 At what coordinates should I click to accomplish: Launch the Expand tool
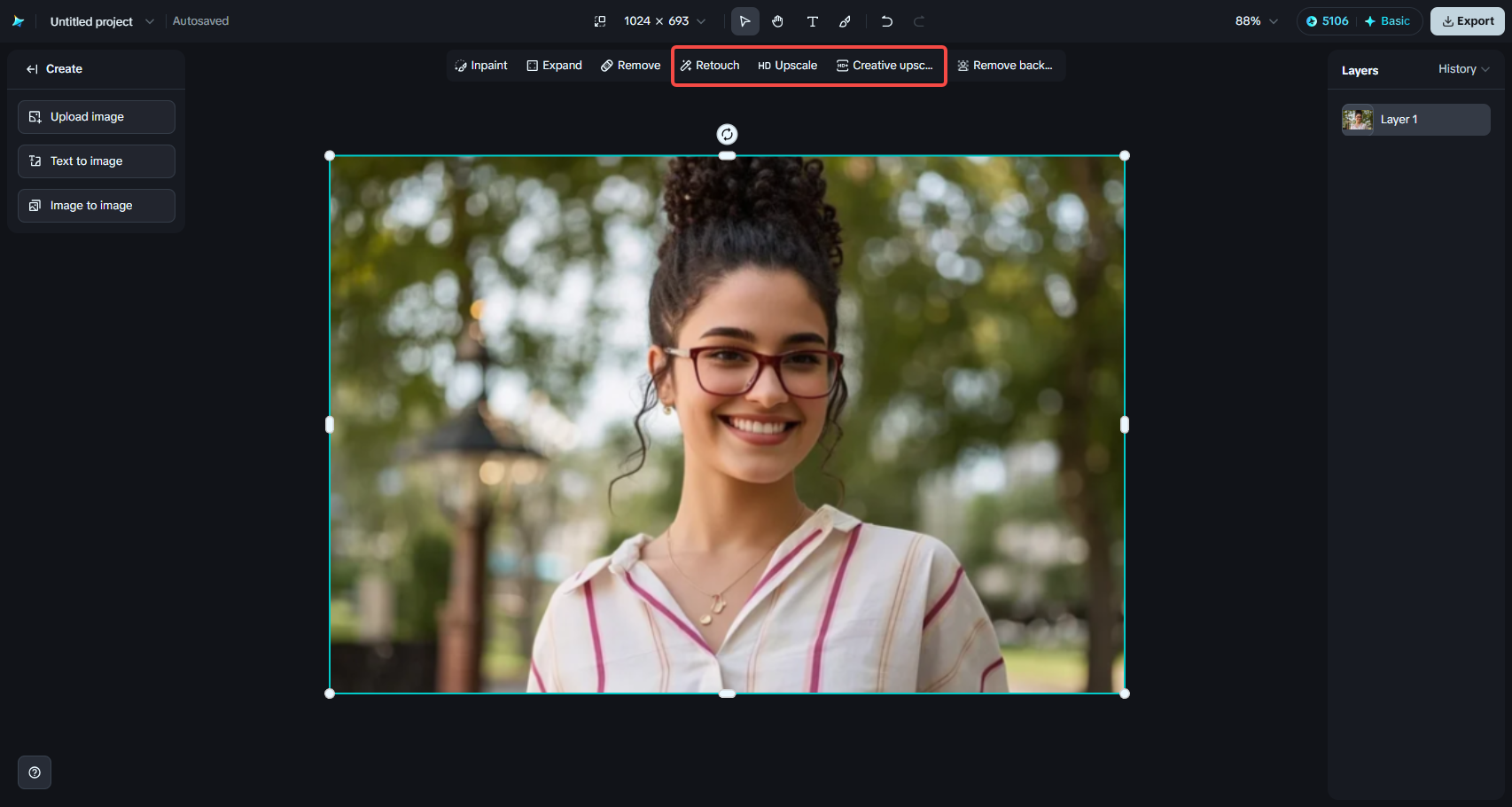point(554,65)
